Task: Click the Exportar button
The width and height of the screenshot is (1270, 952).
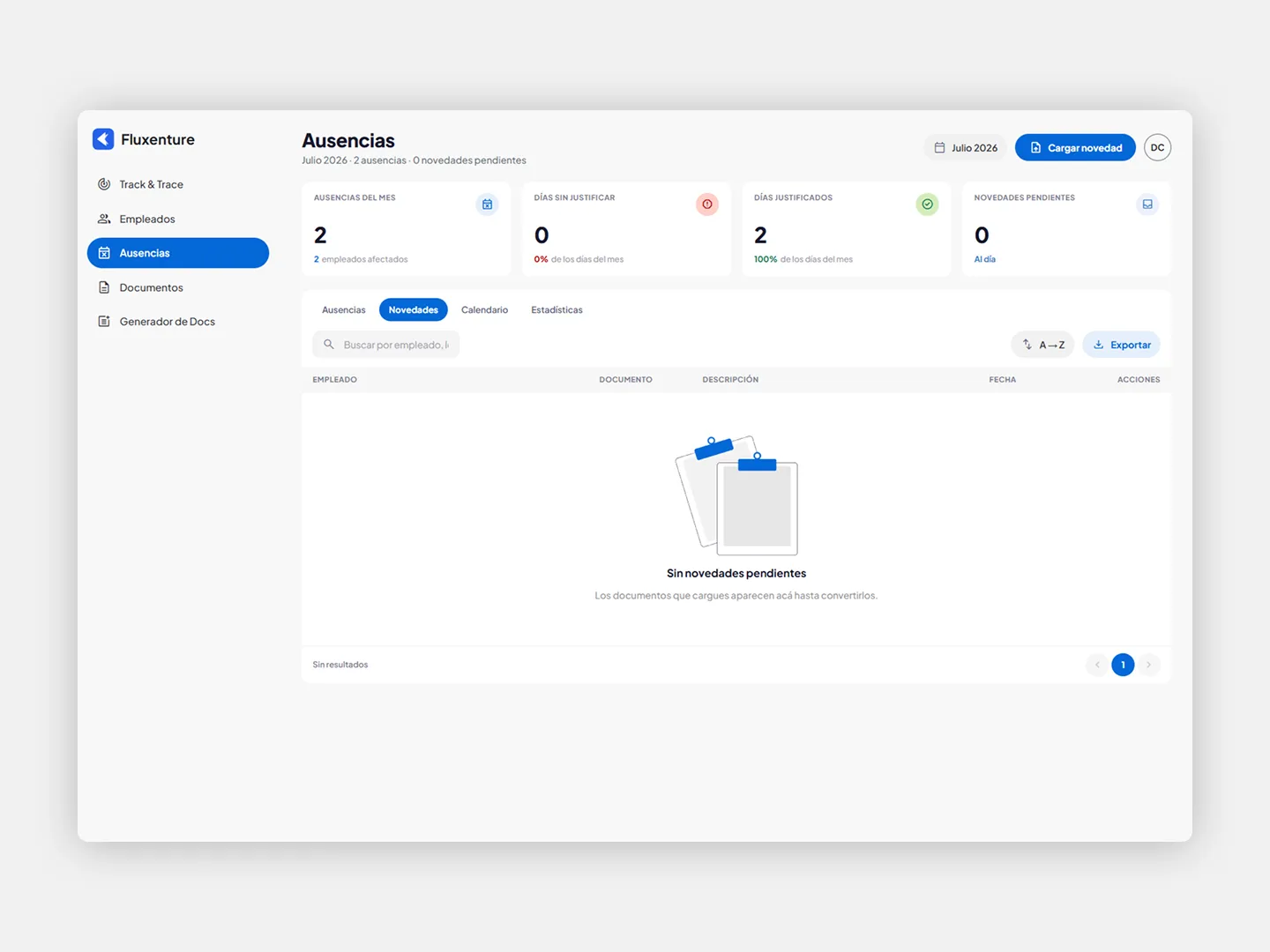Action: click(1122, 345)
